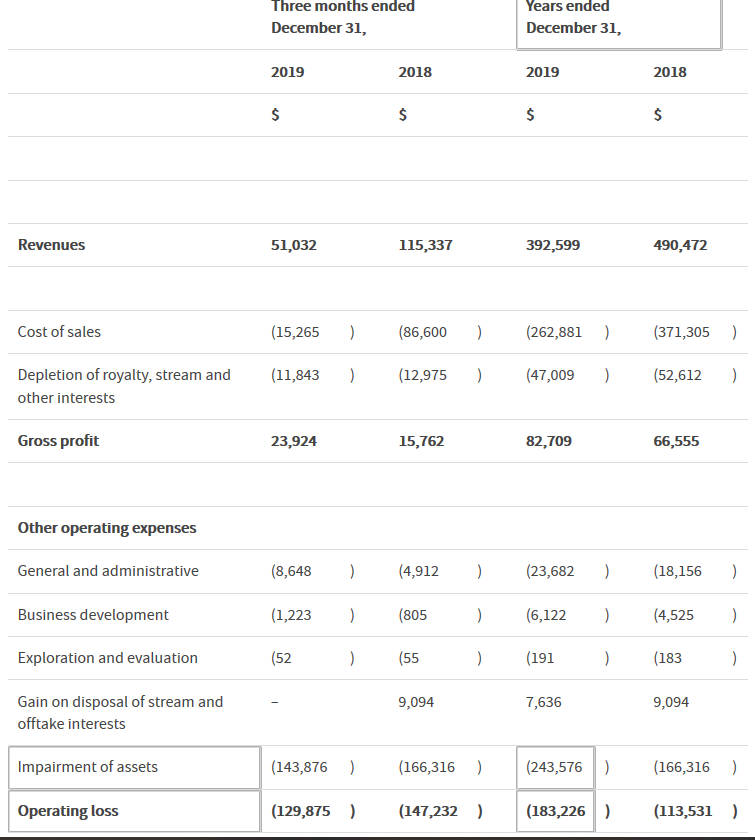Select the 82,709 gross profit value
The height and width of the screenshot is (840, 755).
(549, 441)
